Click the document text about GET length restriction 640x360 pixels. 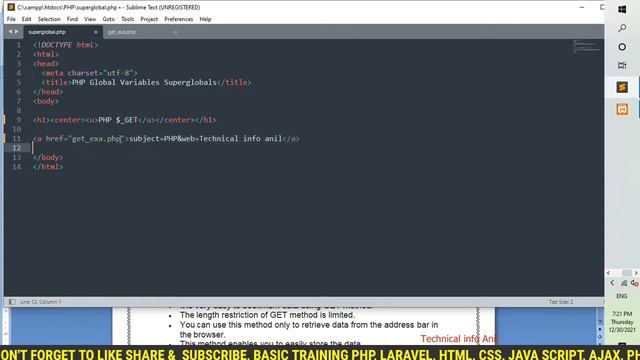coord(267,315)
